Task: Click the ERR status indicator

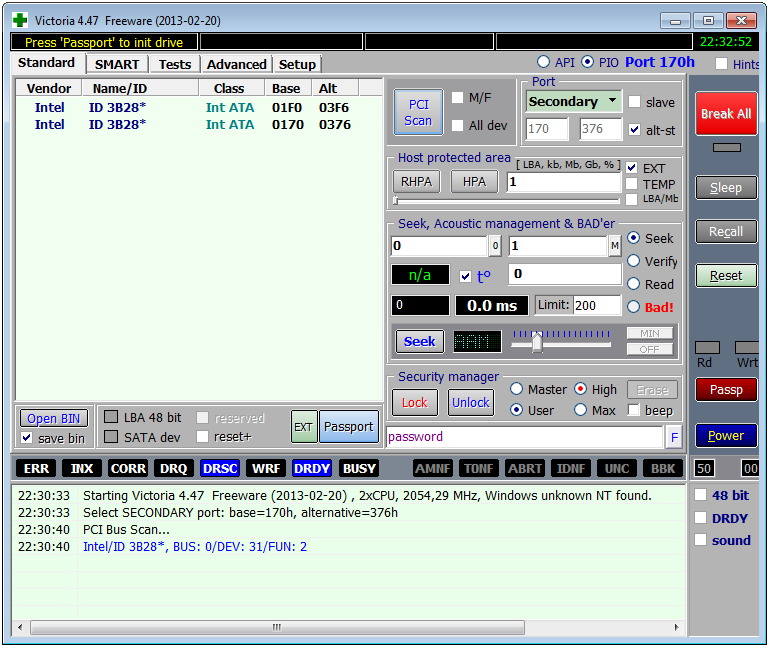Action: [36, 468]
